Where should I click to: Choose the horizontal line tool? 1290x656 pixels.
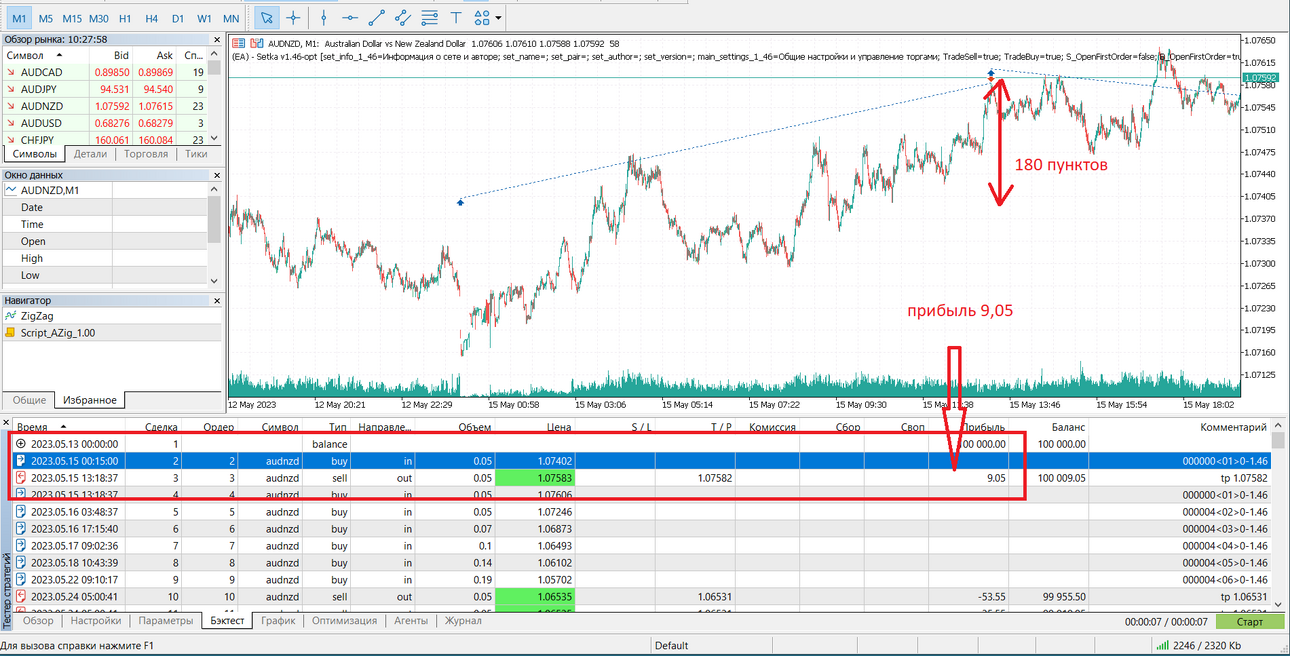[350, 18]
